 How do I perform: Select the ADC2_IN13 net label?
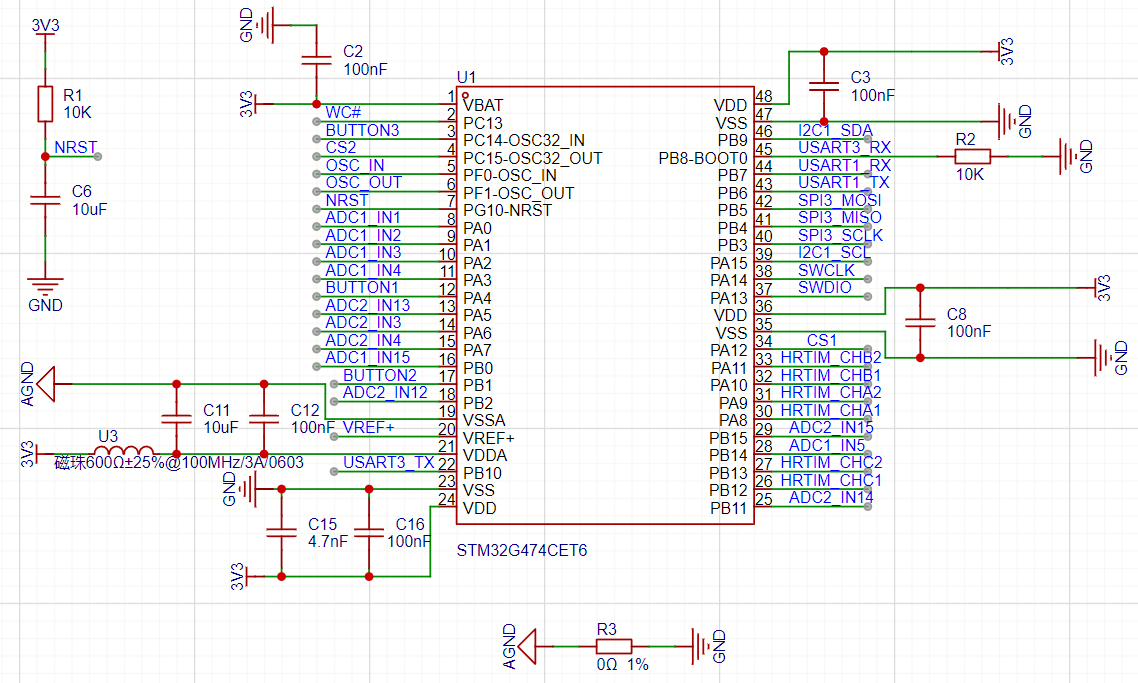tap(368, 305)
